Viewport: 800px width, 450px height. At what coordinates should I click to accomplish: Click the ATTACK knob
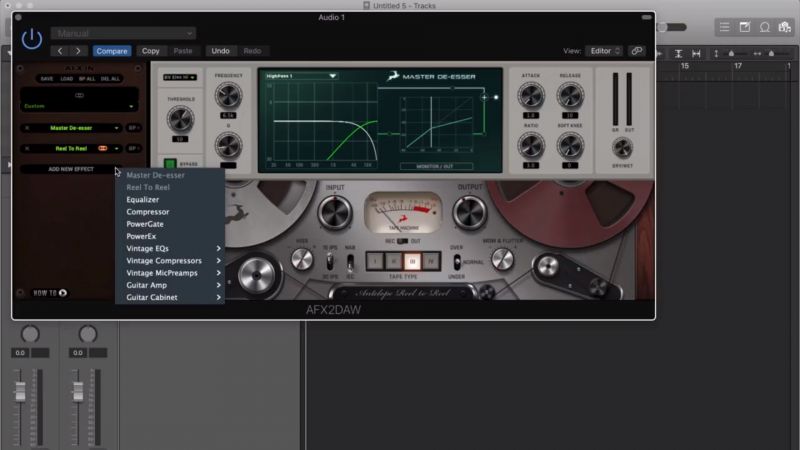pos(531,96)
